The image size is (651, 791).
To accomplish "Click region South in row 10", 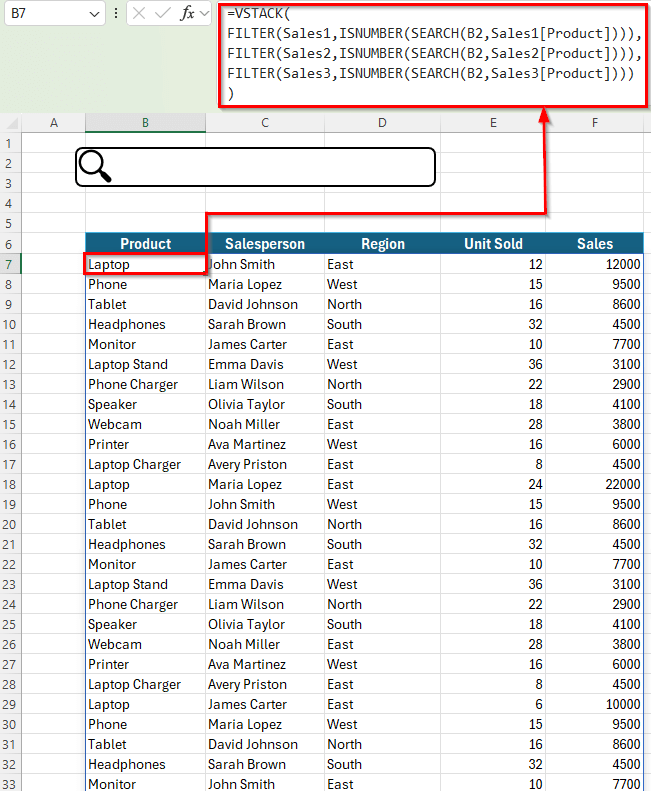I will click(x=382, y=324).
